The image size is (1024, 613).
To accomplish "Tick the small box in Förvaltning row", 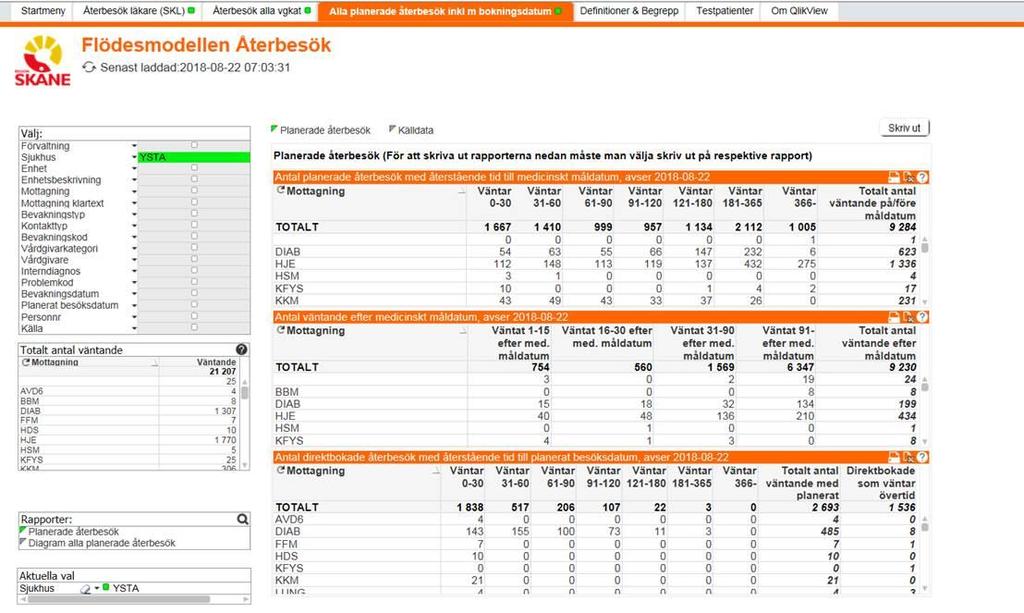I will pos(194,145).
